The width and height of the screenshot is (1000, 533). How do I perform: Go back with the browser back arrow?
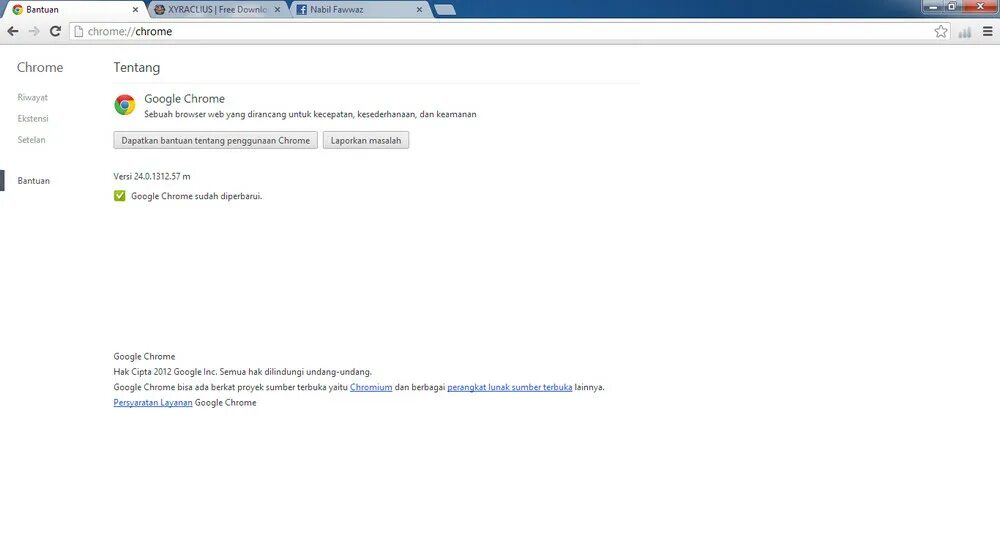point(13,31)
